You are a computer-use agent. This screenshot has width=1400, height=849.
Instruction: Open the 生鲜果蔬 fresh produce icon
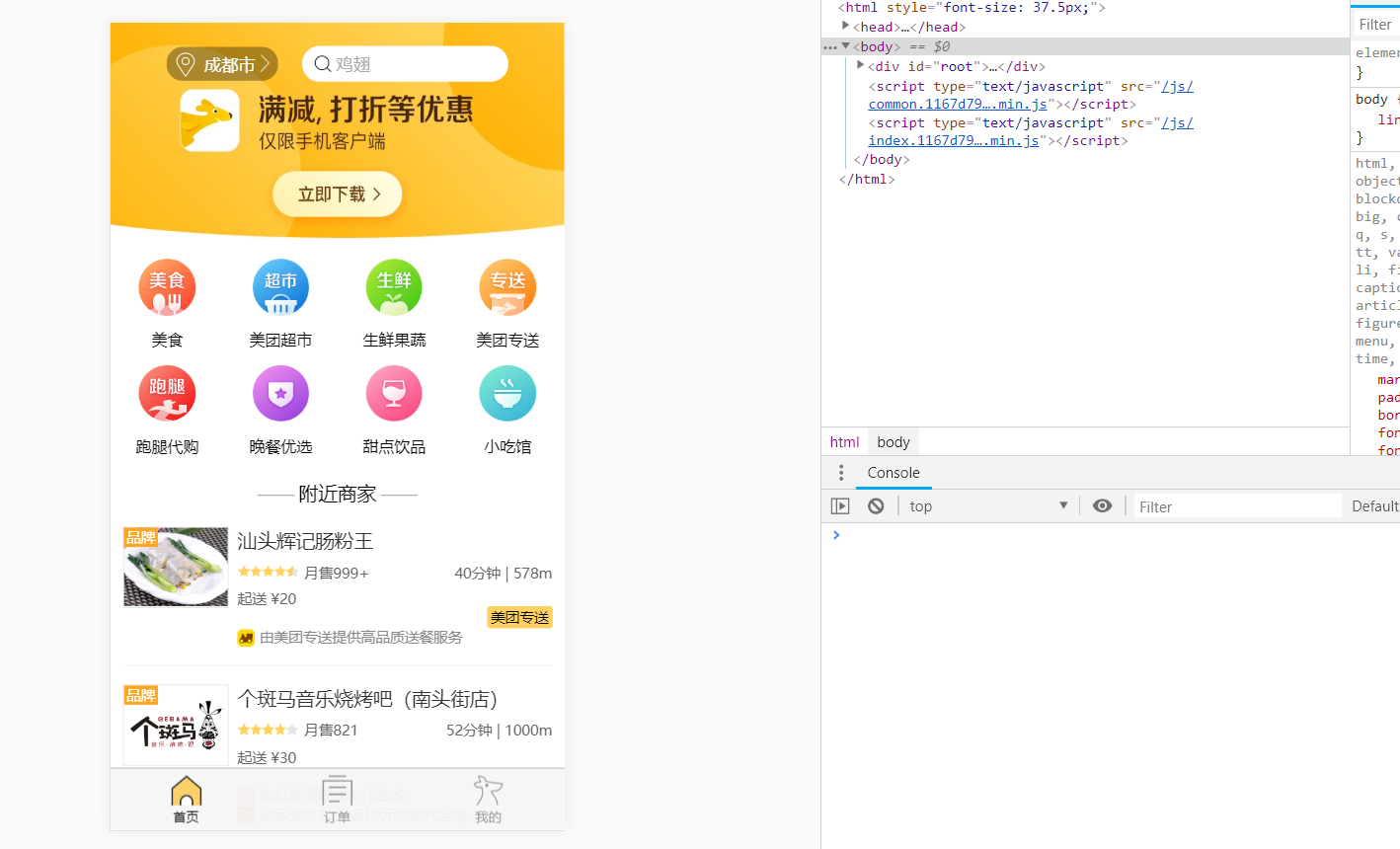(x=394, y=287)
